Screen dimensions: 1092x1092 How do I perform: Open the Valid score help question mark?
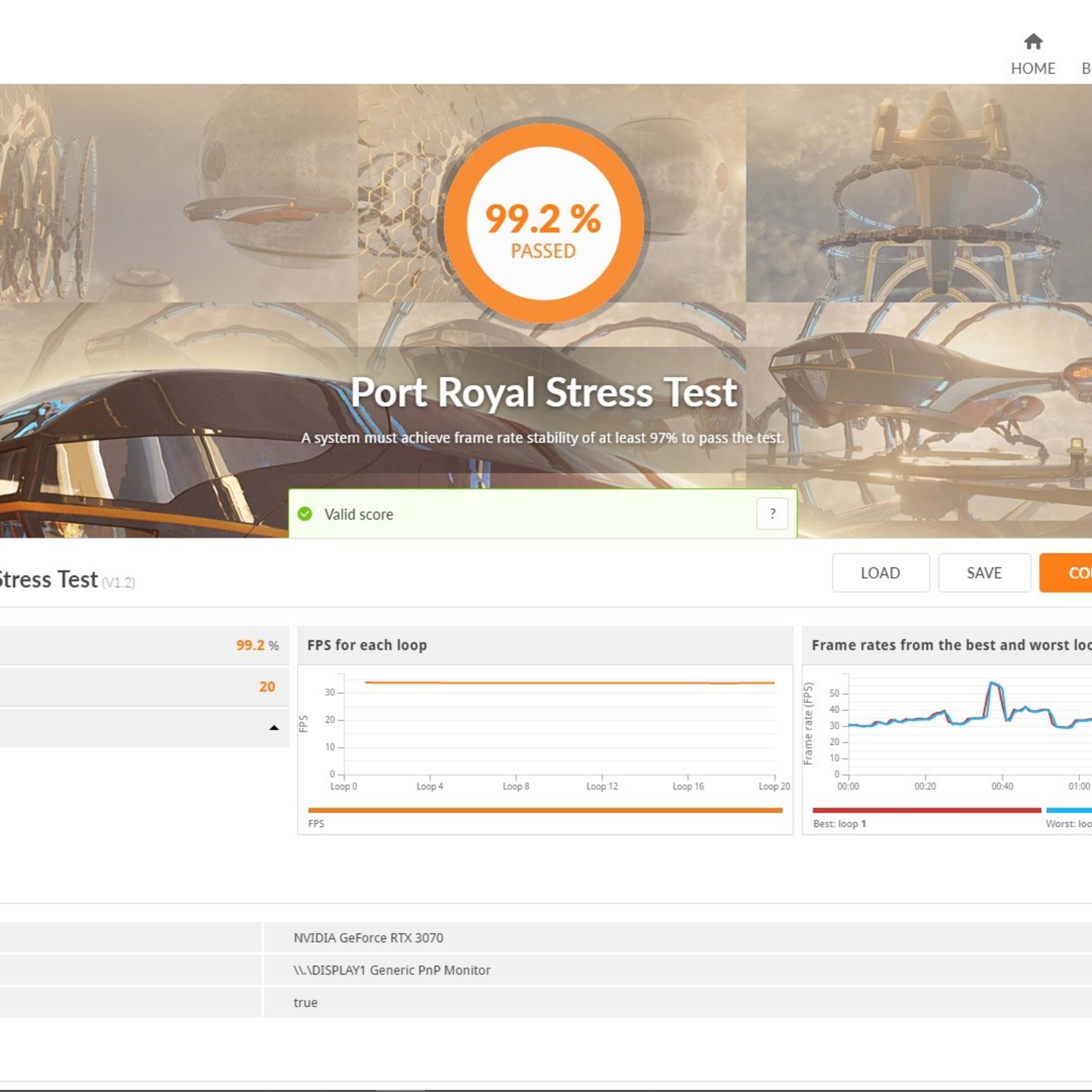(x=772, y=514)
